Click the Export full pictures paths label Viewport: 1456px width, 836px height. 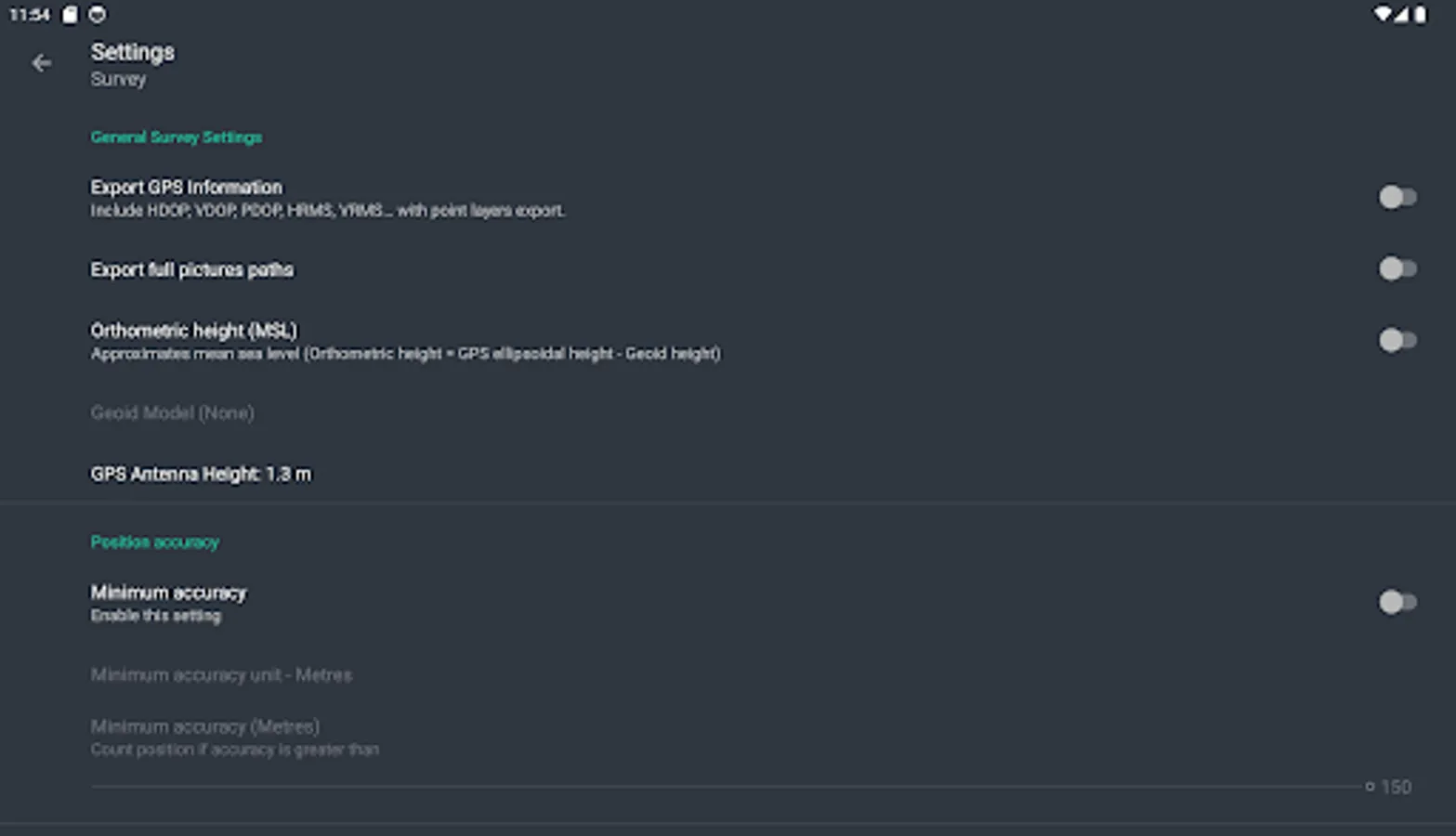[191, 269]
